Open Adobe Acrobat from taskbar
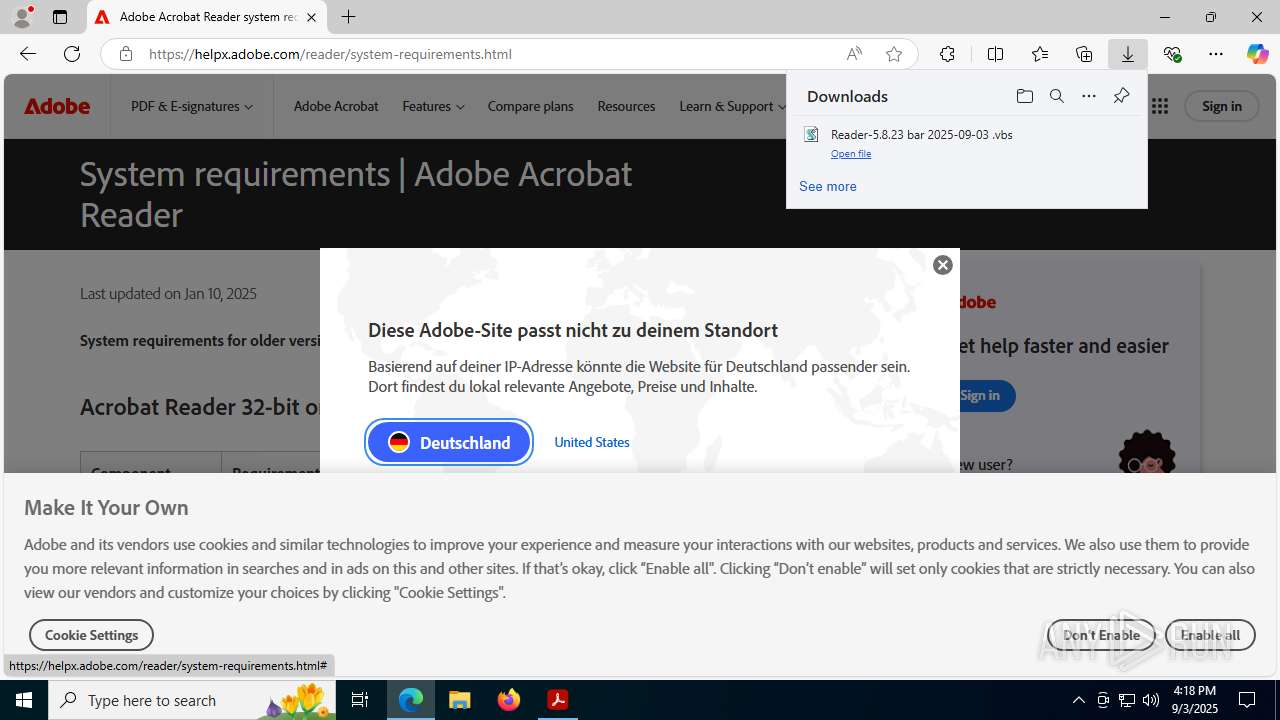The height and width of the screenshot is (720, 1280). [x=558, y=700]
